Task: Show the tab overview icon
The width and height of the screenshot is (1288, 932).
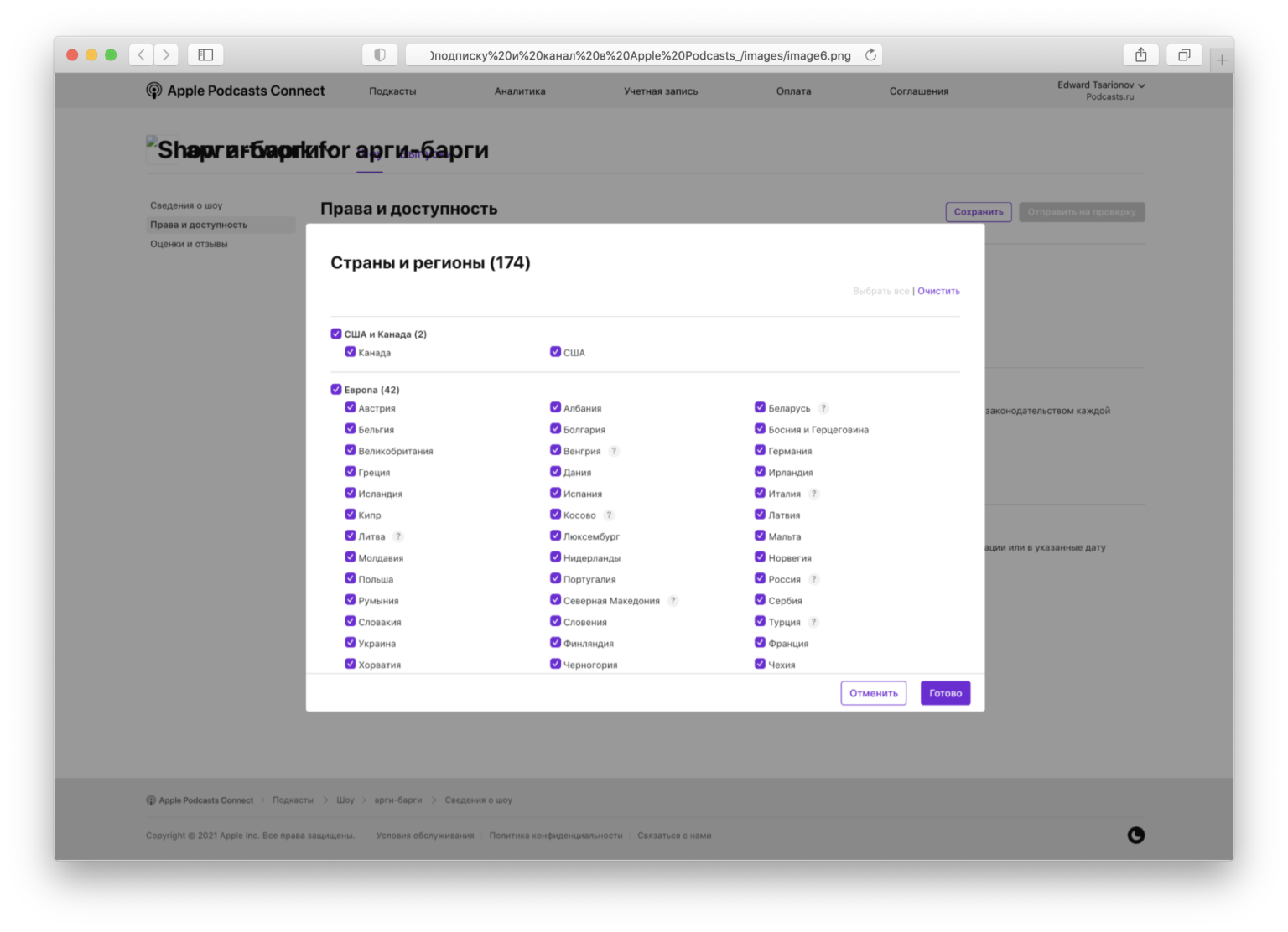Action: (x=1184, y=55)
